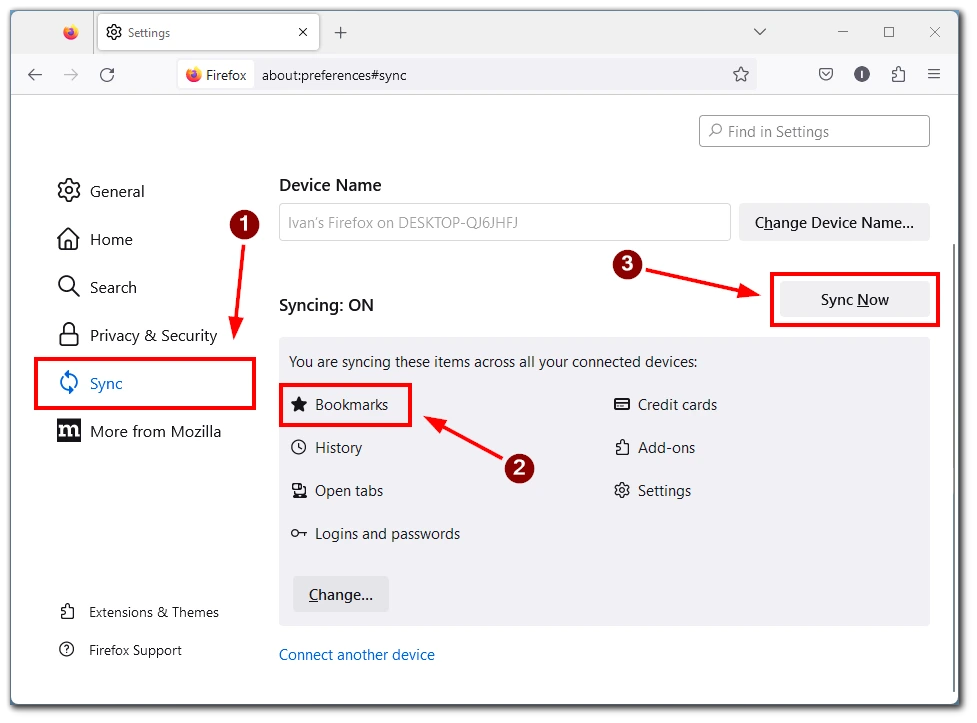The width and height of the screenshot is (977, 723).
Task: Click the page vertical scrollbar
Action: click(953, 467)
